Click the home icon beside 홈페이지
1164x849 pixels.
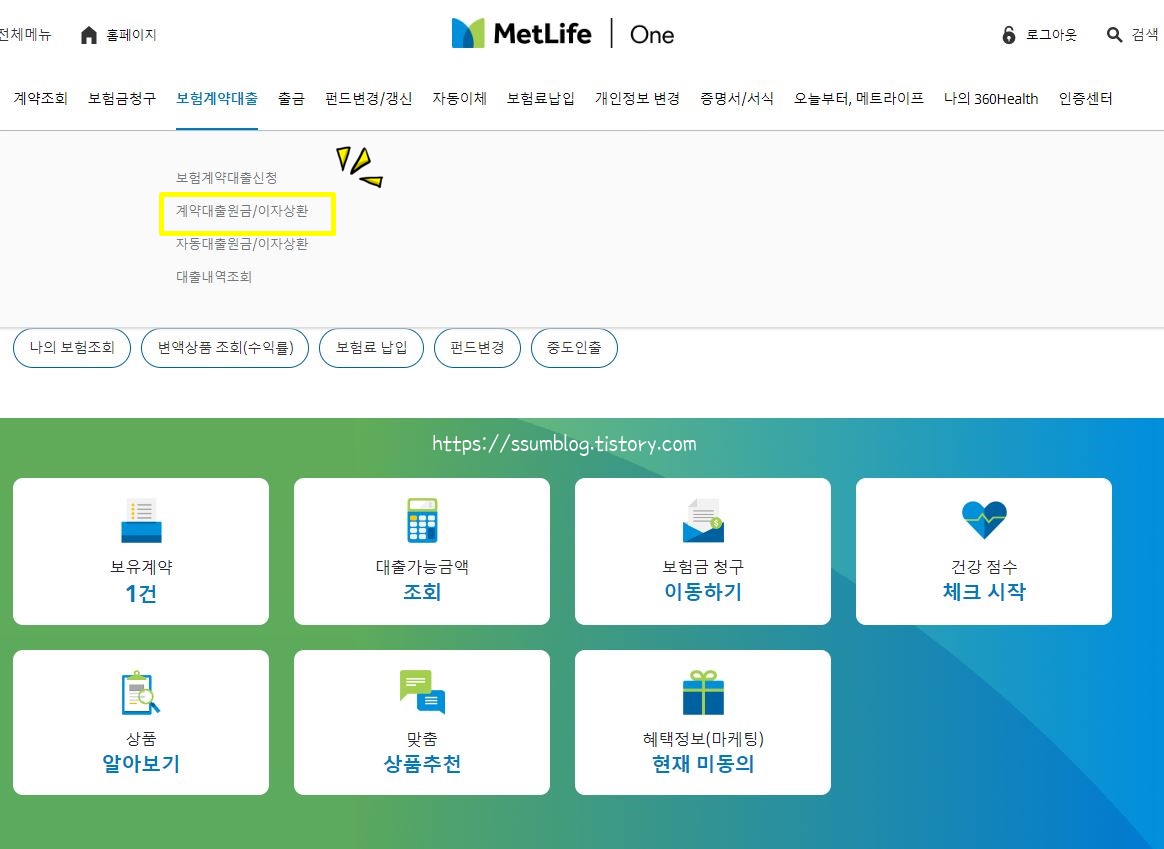(88, 35)
